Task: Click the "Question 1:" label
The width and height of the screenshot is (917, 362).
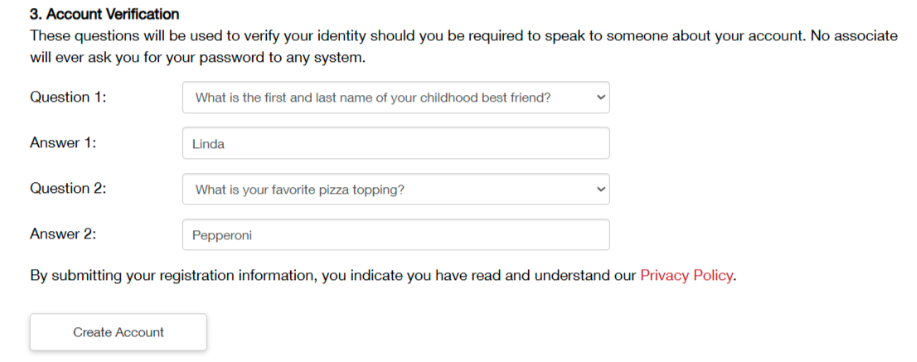Action: coord(68,97)
